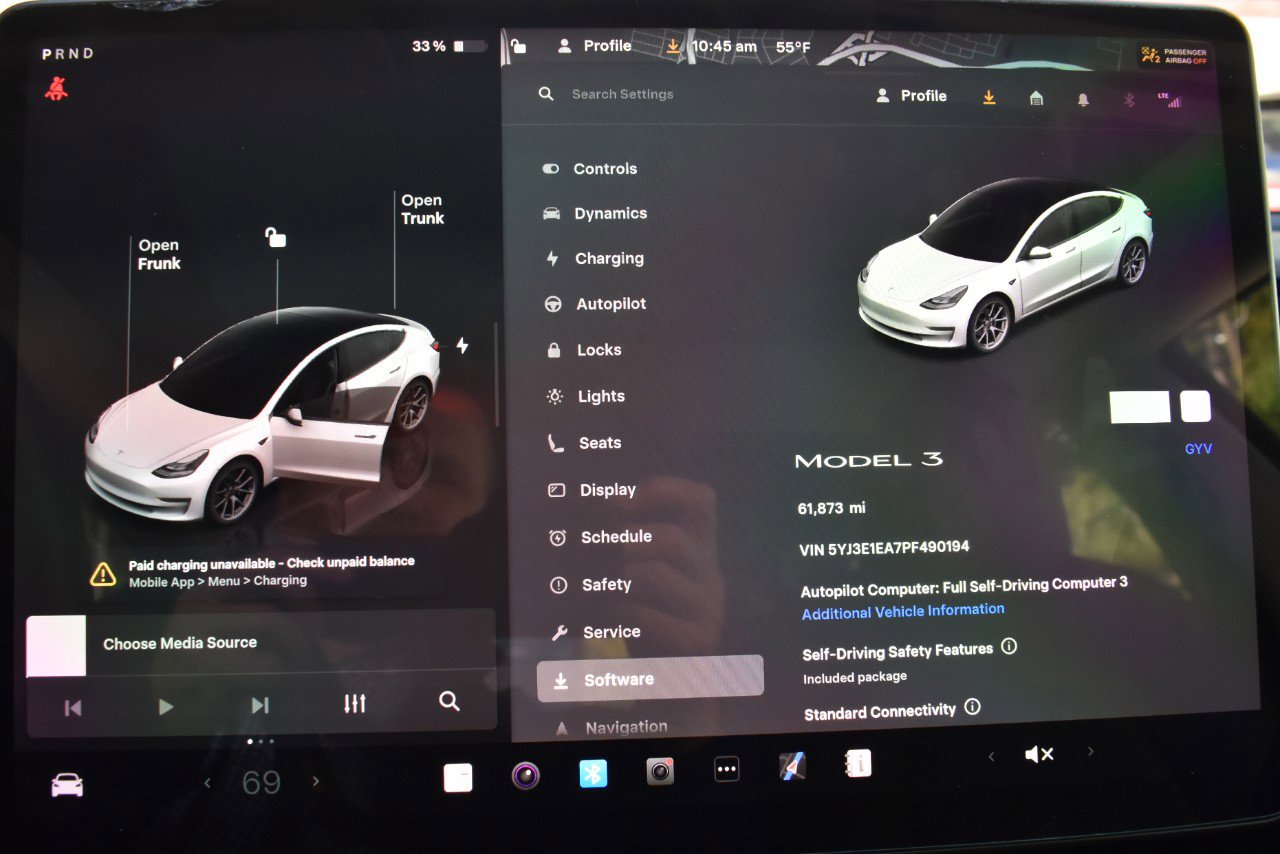Screen dimensions: 1280x854
Task: Tap the 10:45 am clock
Action: [x=724, y=46]
